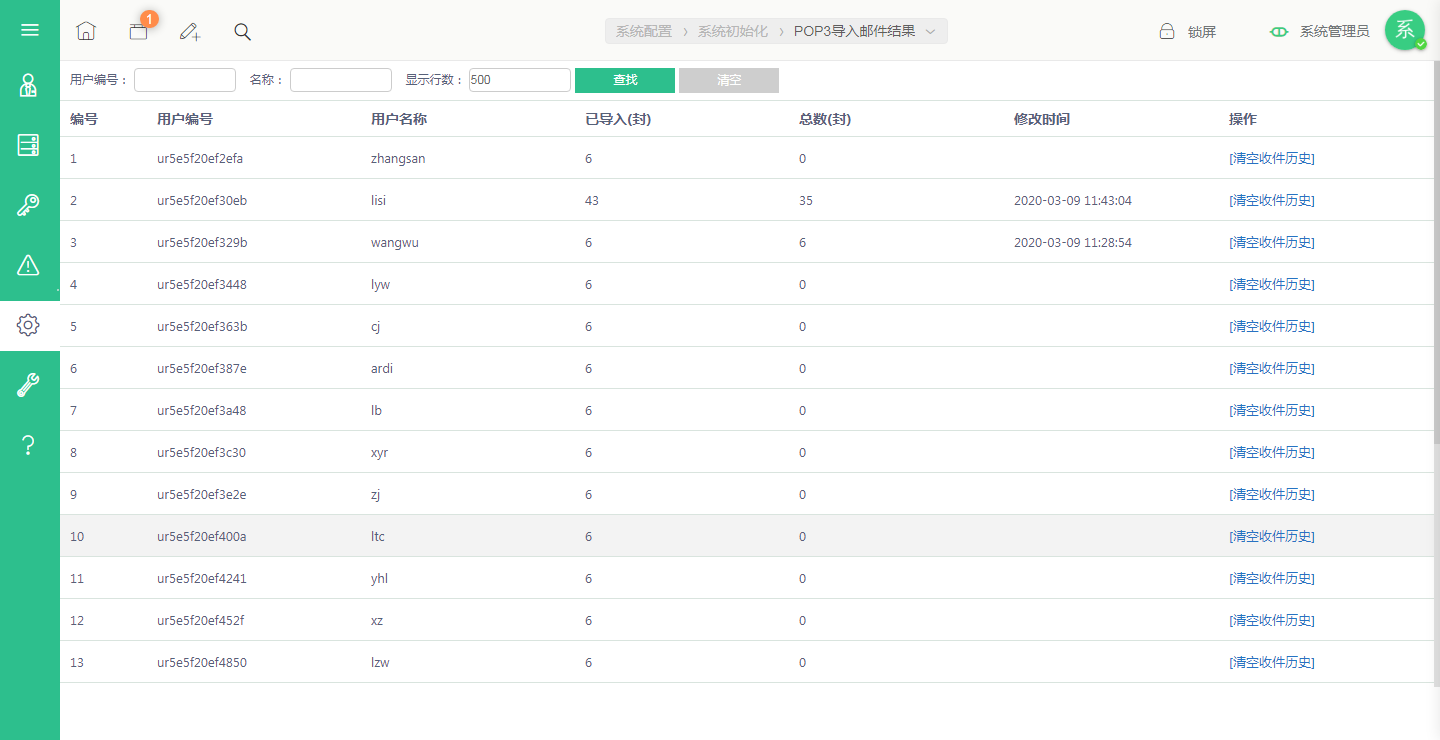Focus the 用户编号 input field
The height and width of the screenshot is (740, 1440).
[185, 80]
